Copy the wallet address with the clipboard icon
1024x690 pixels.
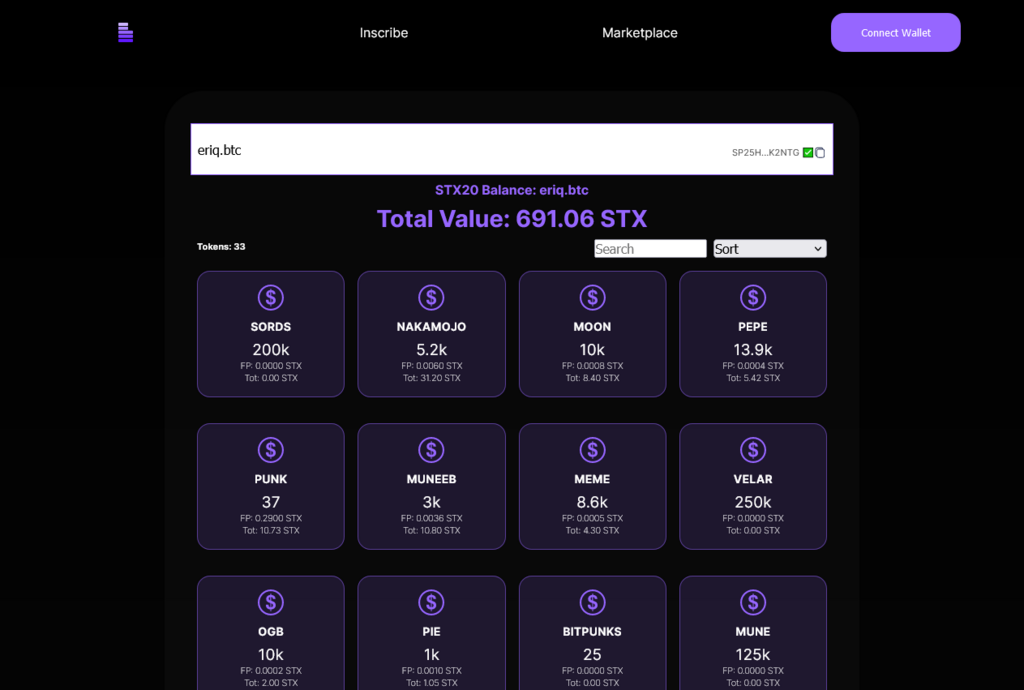tap(820, 153)
